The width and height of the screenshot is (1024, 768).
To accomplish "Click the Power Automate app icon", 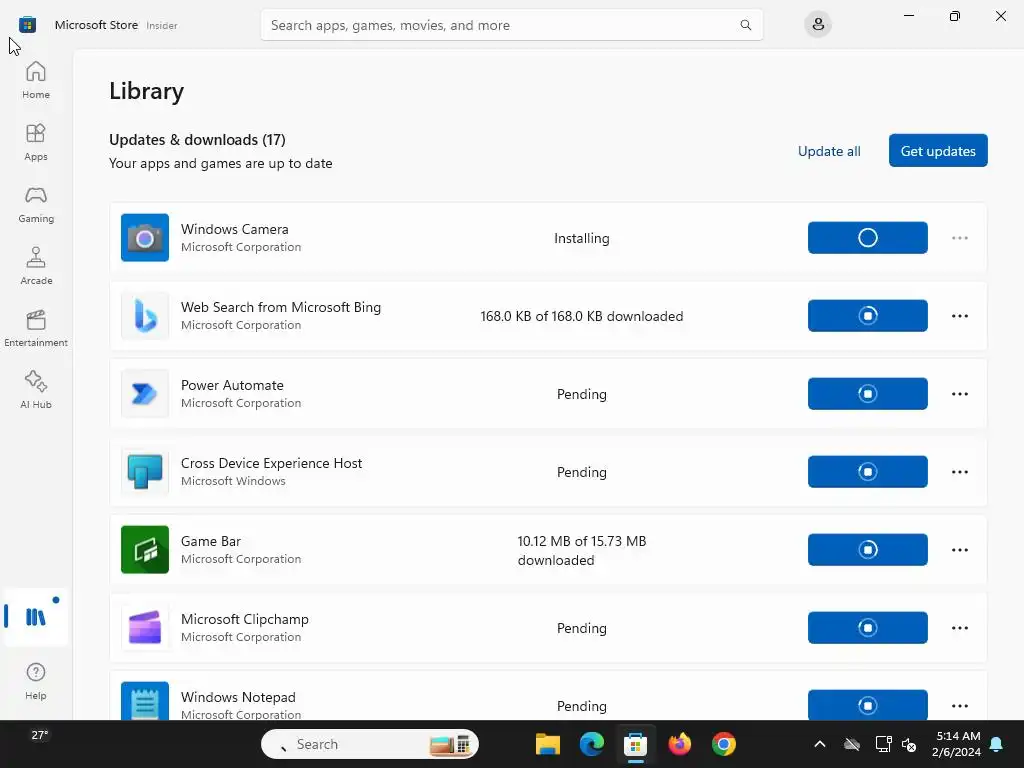I will tap(145, 394).
